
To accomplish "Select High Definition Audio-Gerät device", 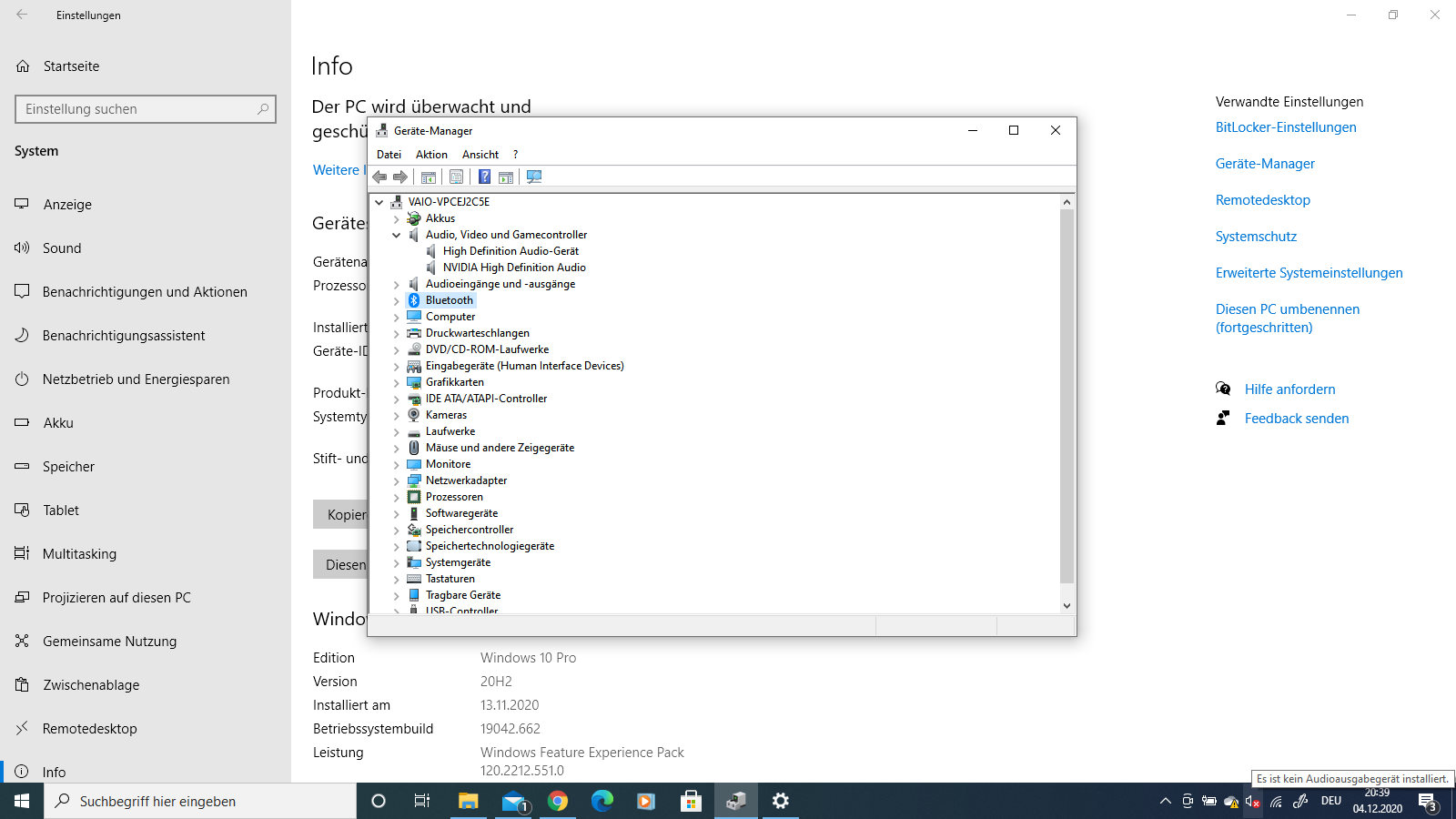I will pos(511,251).
